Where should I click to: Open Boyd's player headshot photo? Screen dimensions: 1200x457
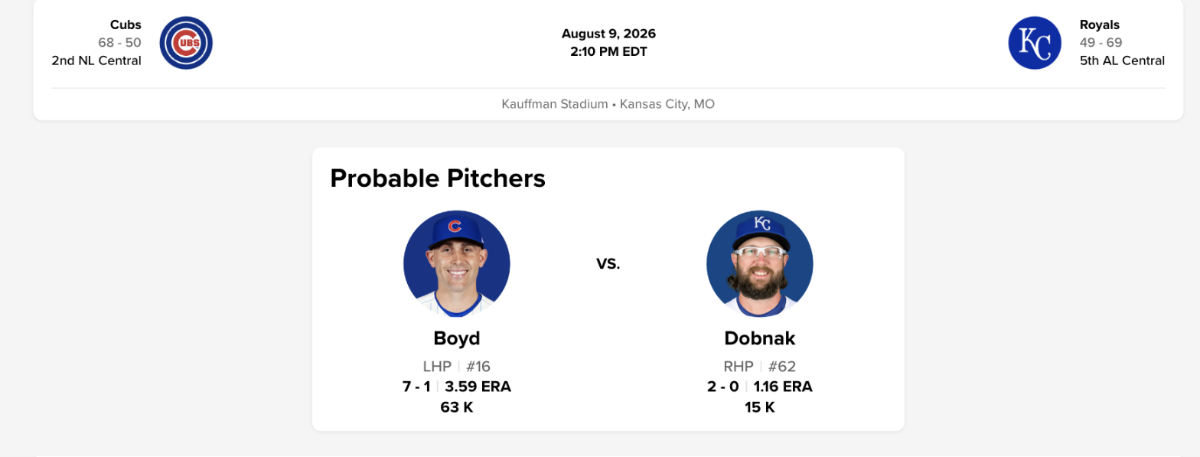pyautogui.click(x=457, y=264)
